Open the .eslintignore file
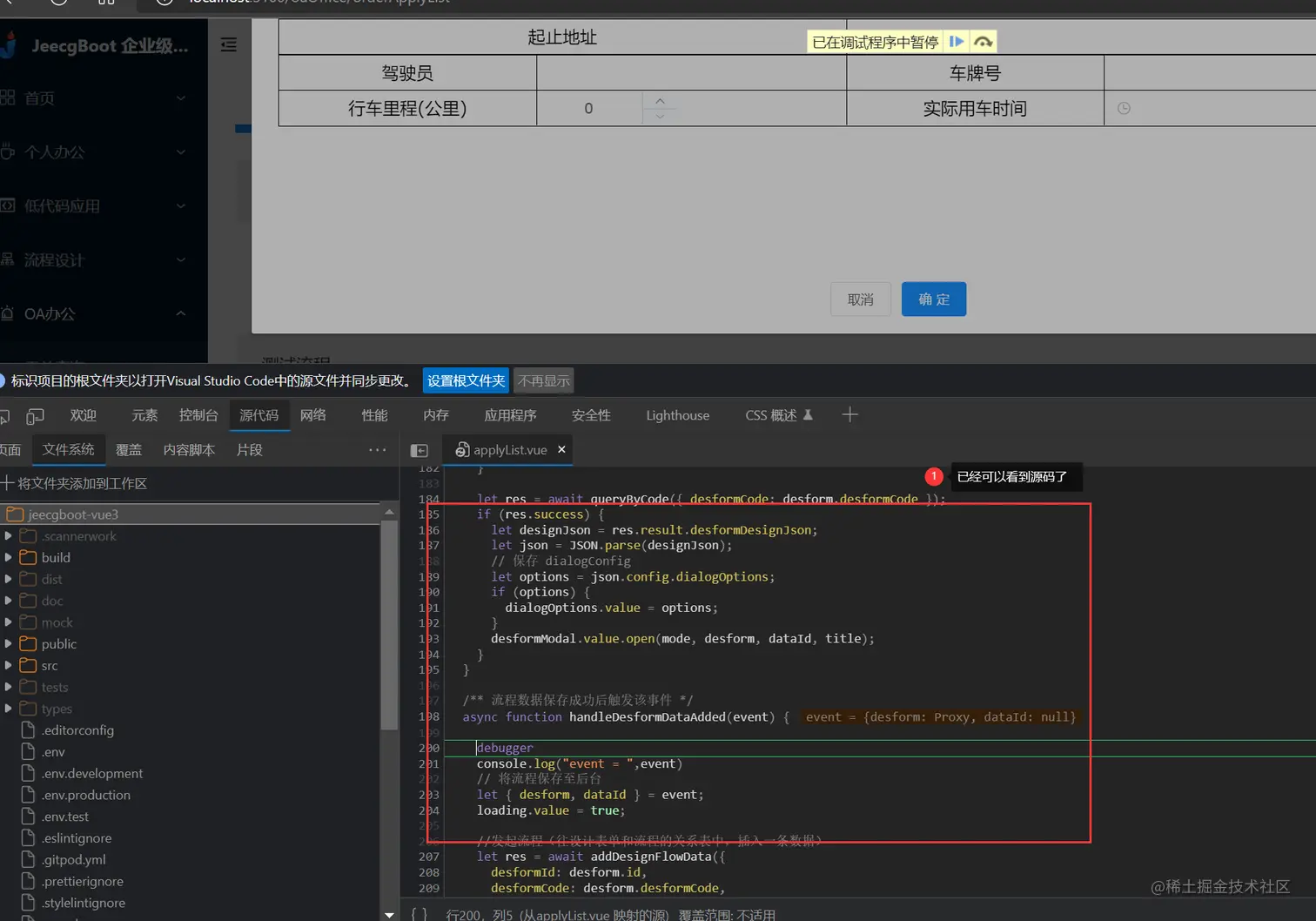1316x921 pixels. tap(77, 838)
